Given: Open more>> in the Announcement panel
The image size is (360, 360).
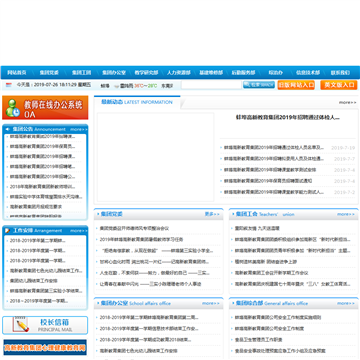Looking at the screenshot, I should 78,129.
